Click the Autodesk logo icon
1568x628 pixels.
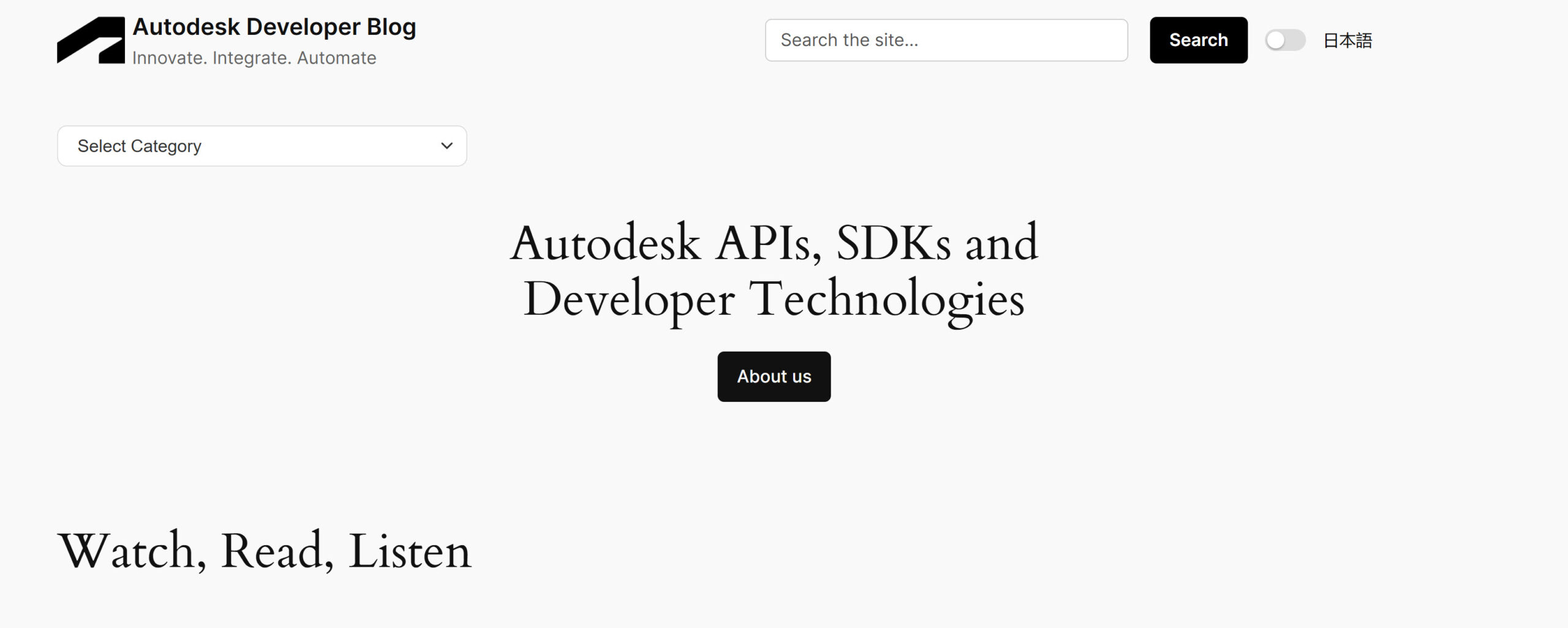[x=91, y=40]
